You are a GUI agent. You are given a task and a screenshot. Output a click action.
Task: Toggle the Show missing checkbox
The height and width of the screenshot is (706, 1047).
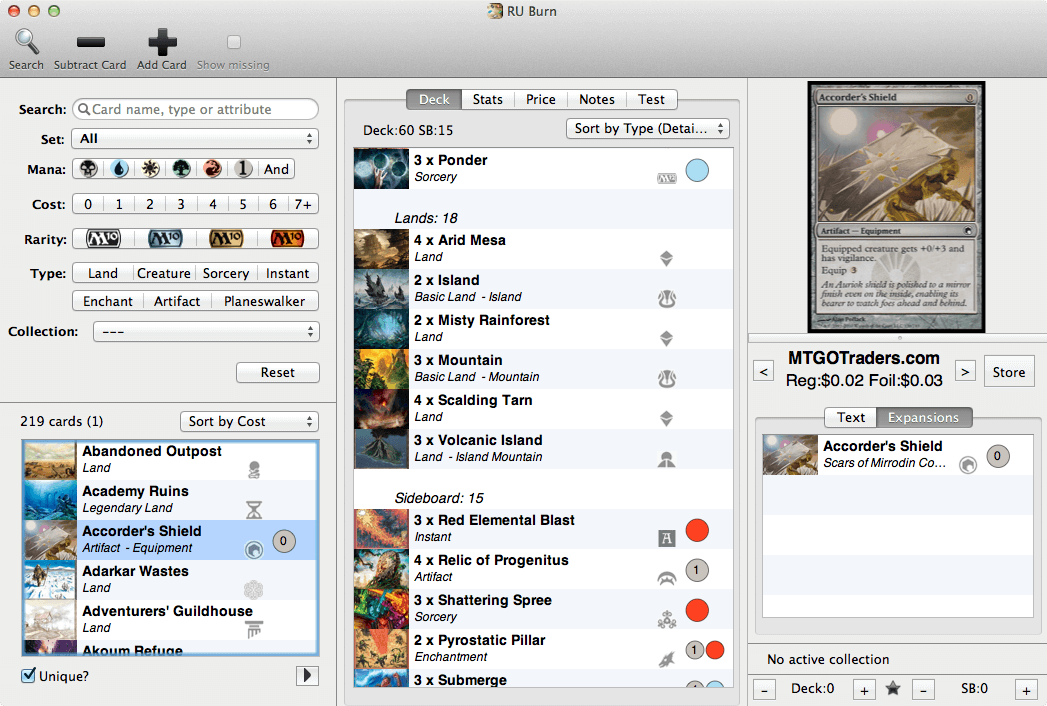point(234,42)
